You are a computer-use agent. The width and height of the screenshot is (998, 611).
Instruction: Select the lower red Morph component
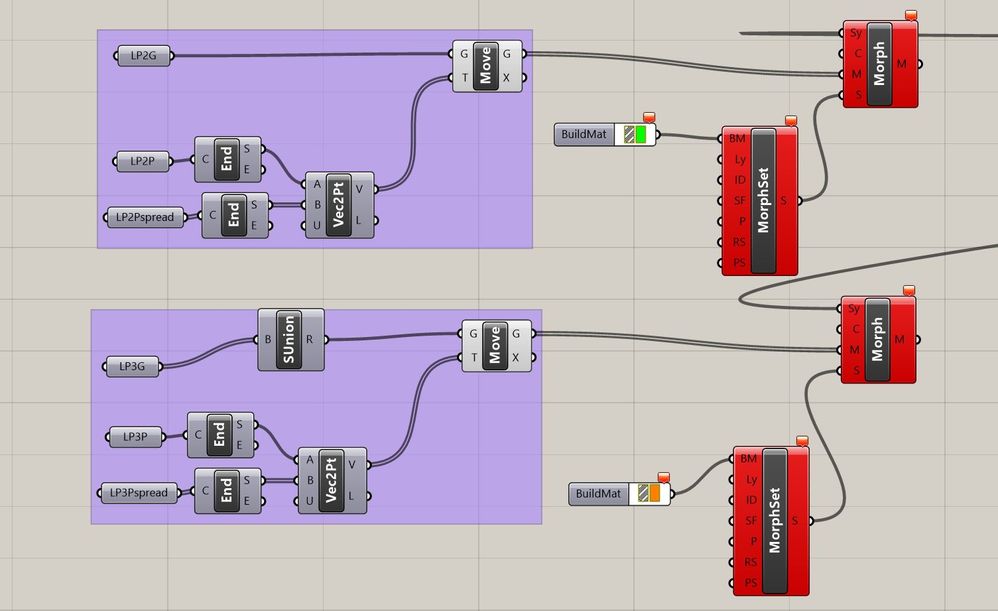[877, 339]
